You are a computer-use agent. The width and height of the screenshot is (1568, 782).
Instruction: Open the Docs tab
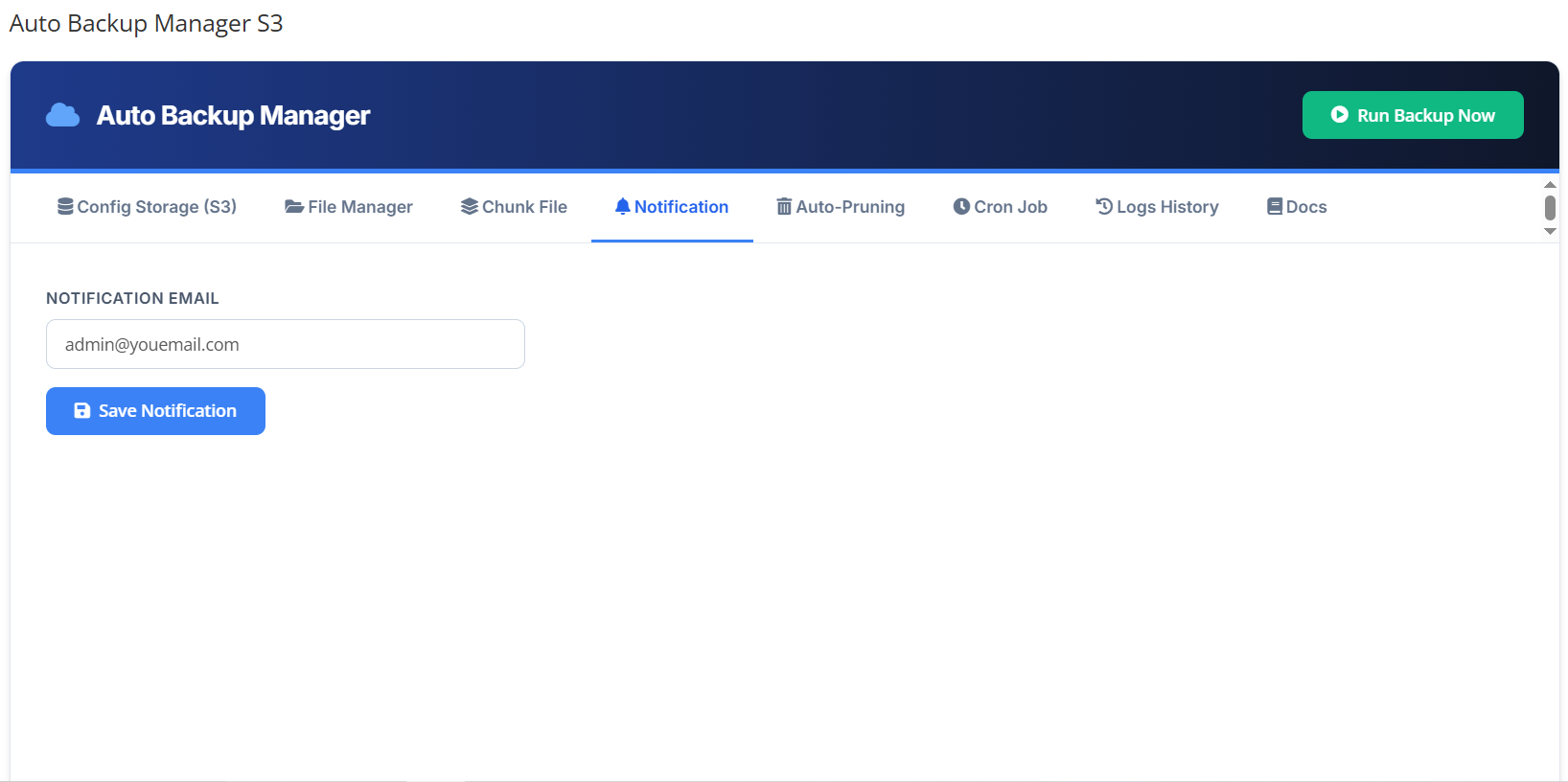1297,207
